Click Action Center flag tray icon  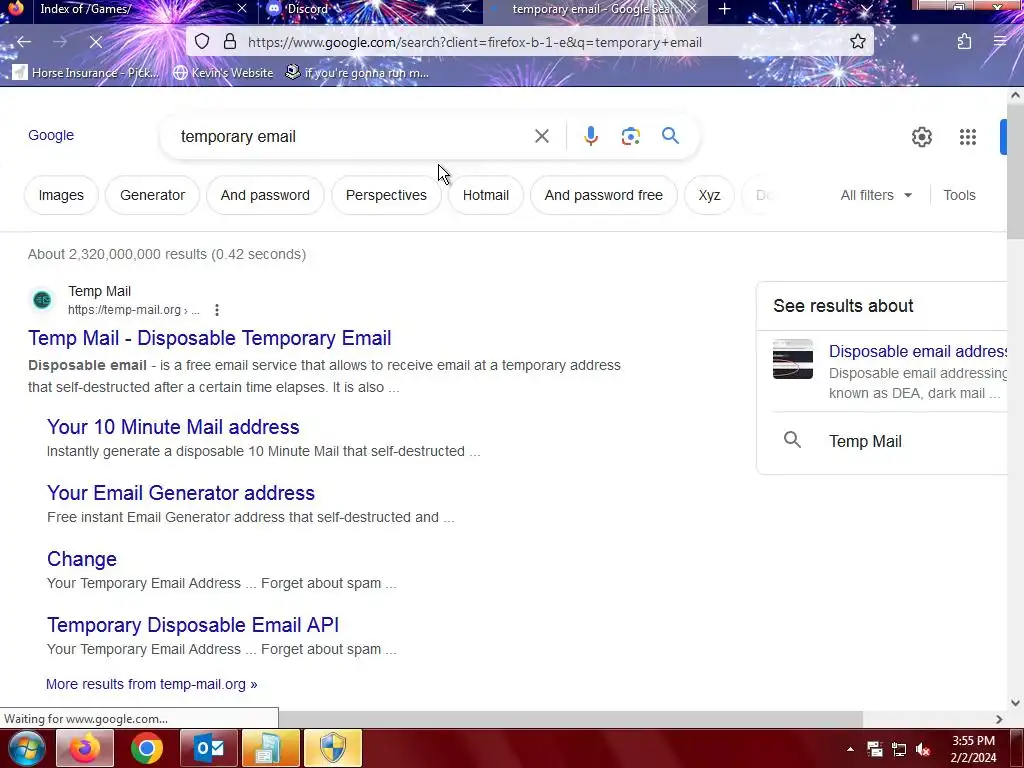pos(874,749)
